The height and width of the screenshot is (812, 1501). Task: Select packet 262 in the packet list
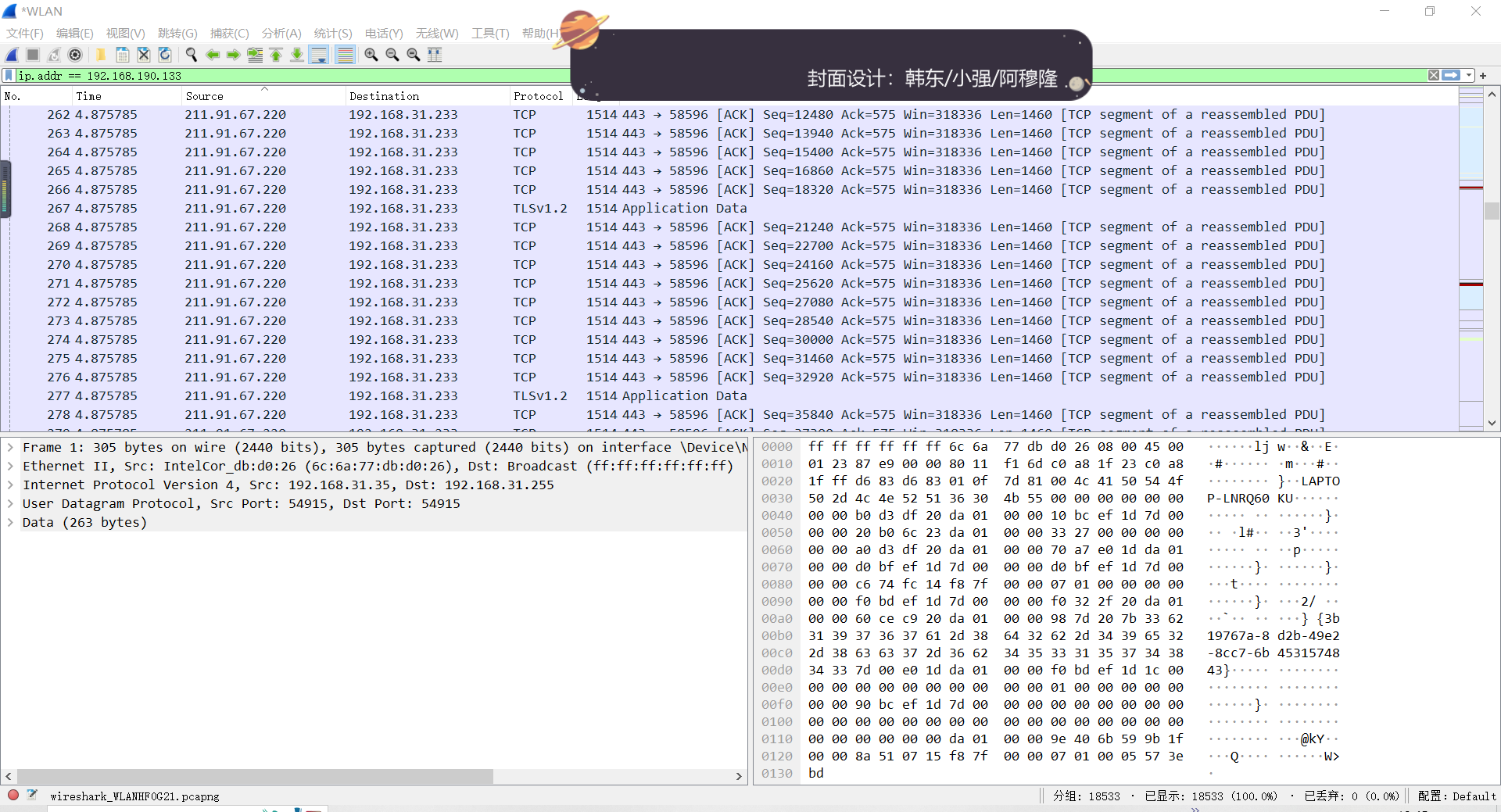(x=729, y=115)
